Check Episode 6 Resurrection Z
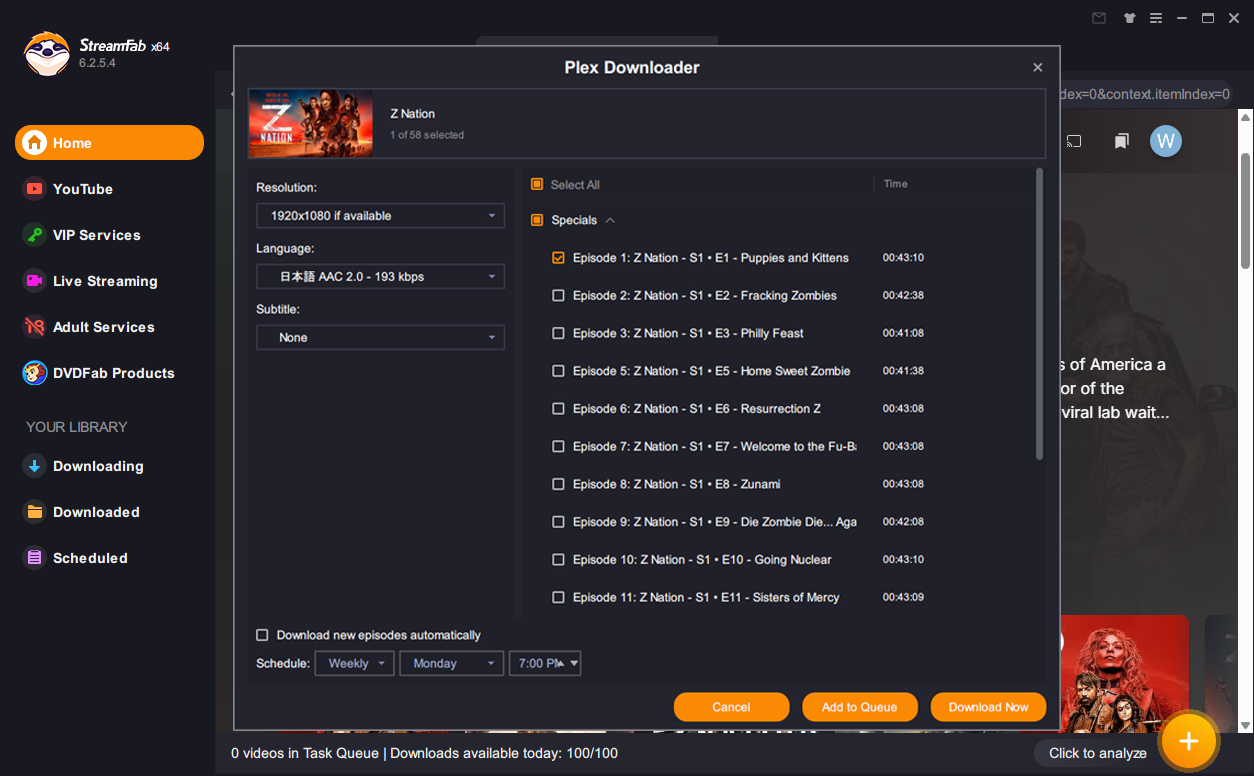 pyautogui.click(x=559, y=409)
